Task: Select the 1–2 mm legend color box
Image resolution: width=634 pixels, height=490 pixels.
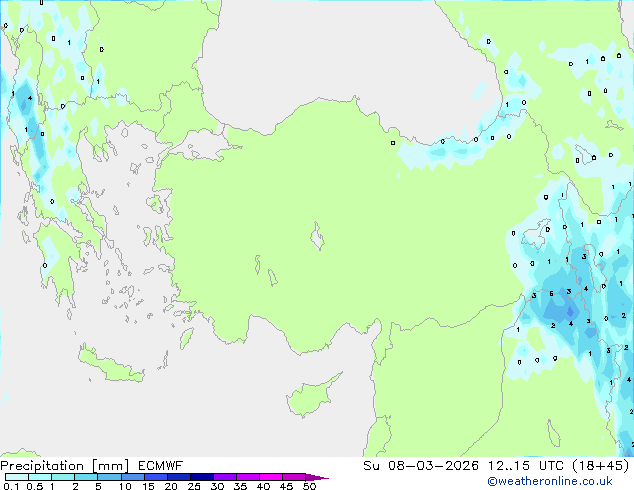Action: (63, 477)
